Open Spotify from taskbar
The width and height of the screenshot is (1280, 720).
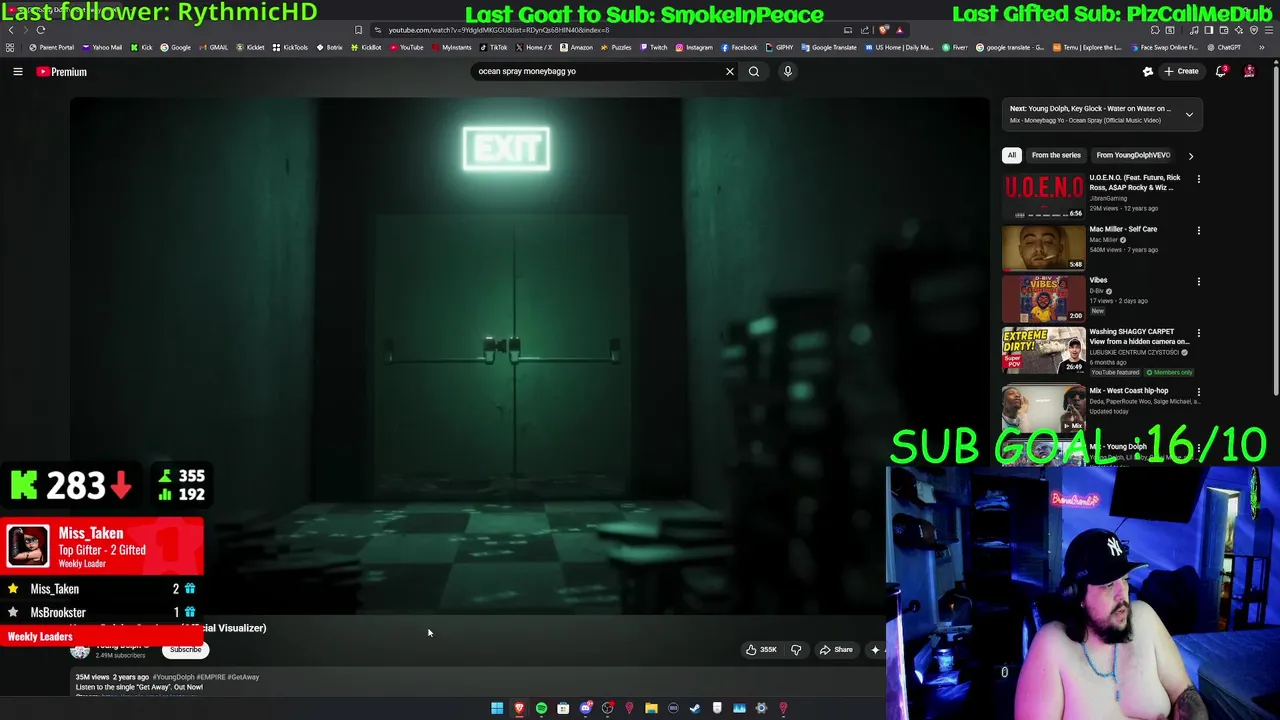click(541, 708)
